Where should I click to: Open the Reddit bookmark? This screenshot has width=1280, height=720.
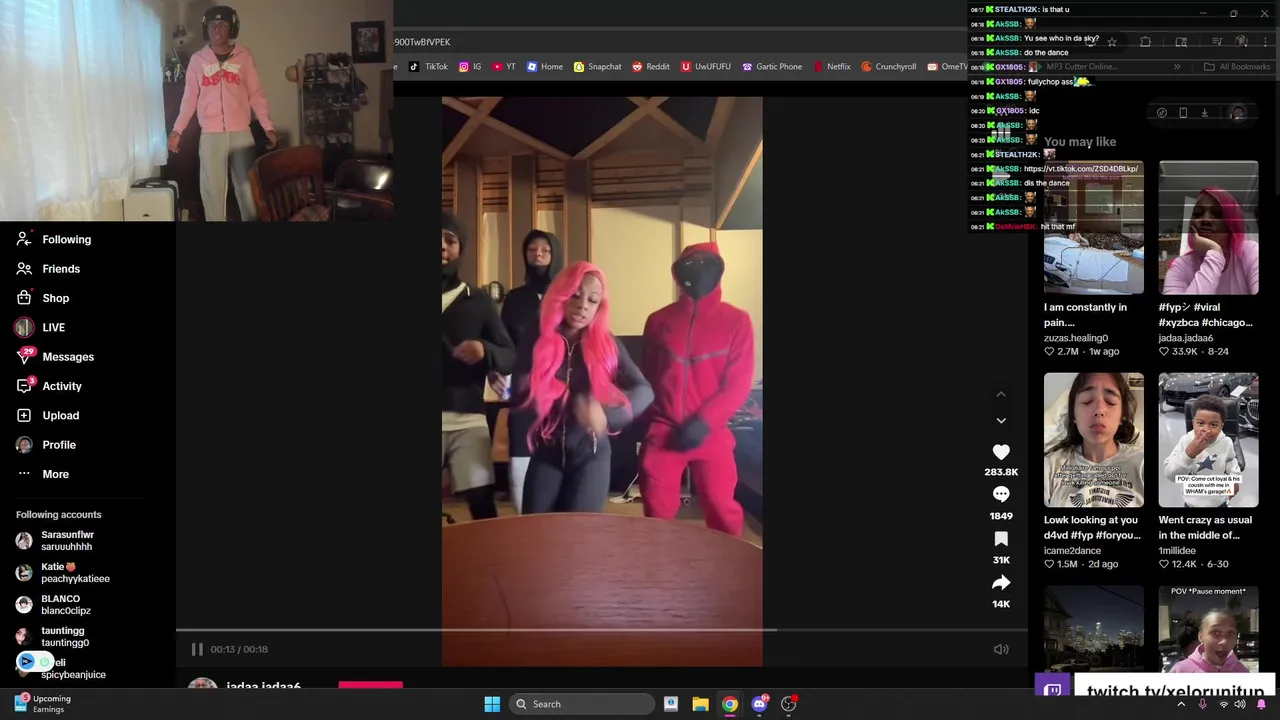[x=650, y=67]
